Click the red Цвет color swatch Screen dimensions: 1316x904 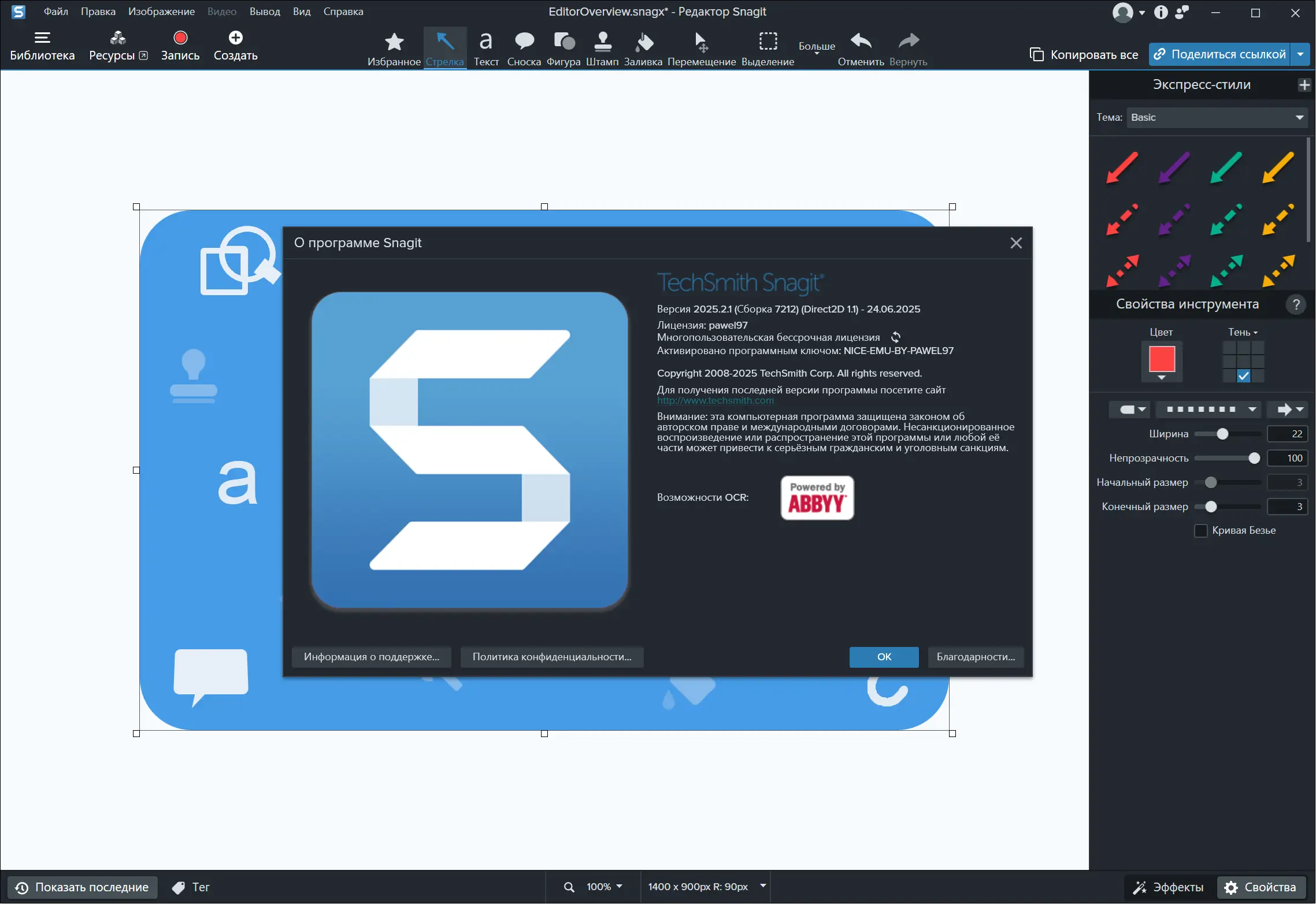(1162, 359)
